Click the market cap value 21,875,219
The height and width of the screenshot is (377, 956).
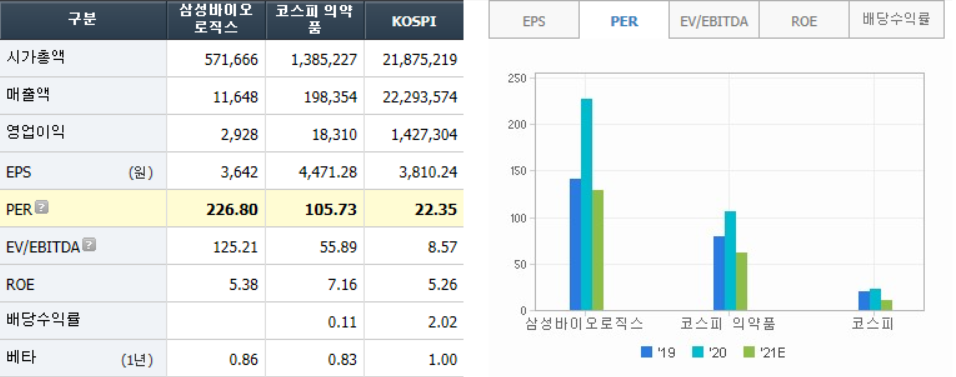pos(420,59)
